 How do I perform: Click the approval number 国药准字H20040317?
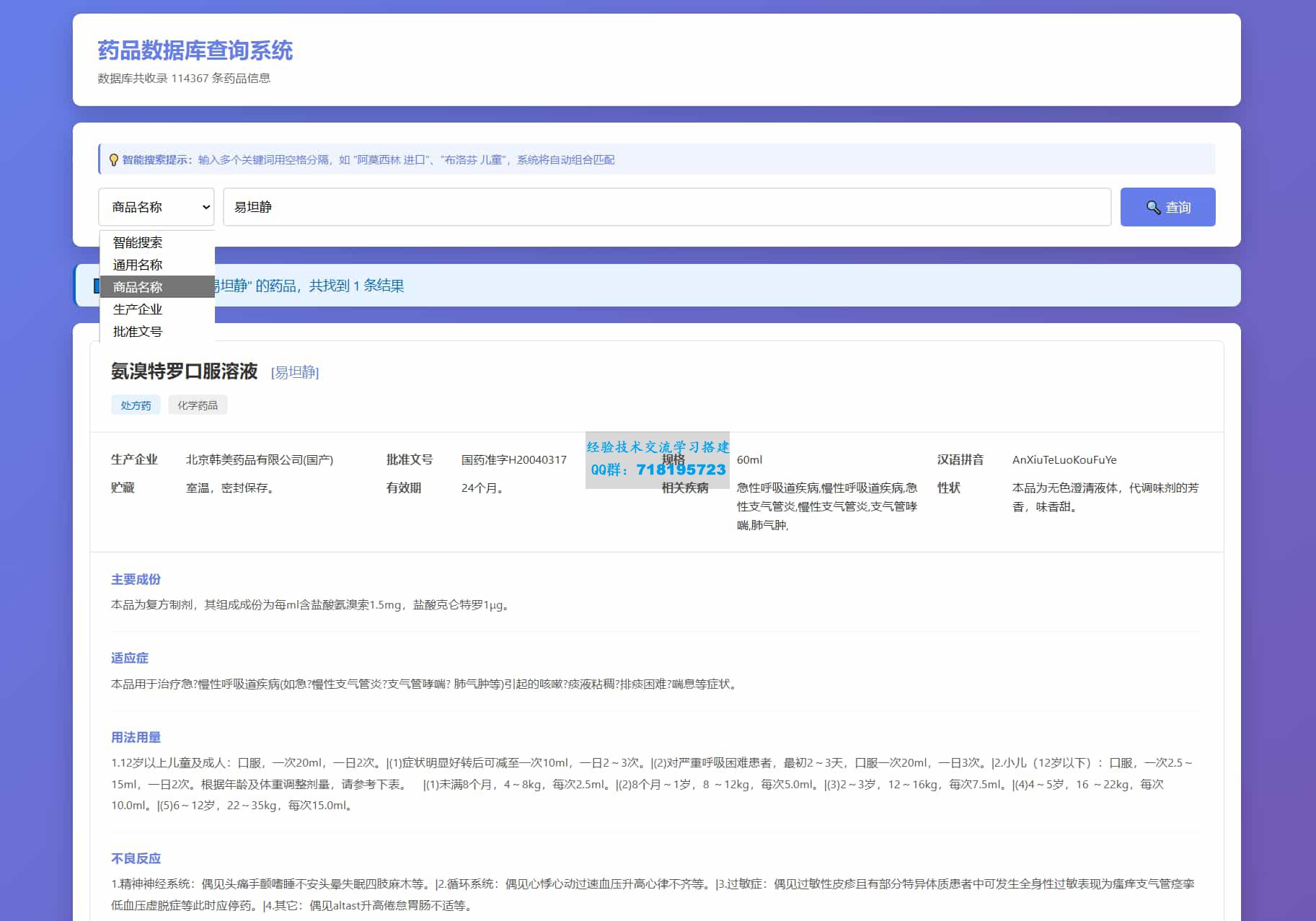pyautogui.click(x=513, y=459)
